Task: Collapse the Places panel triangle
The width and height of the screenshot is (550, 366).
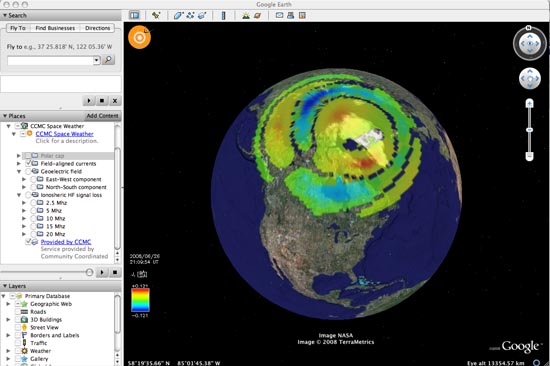Action: (5, 116)
